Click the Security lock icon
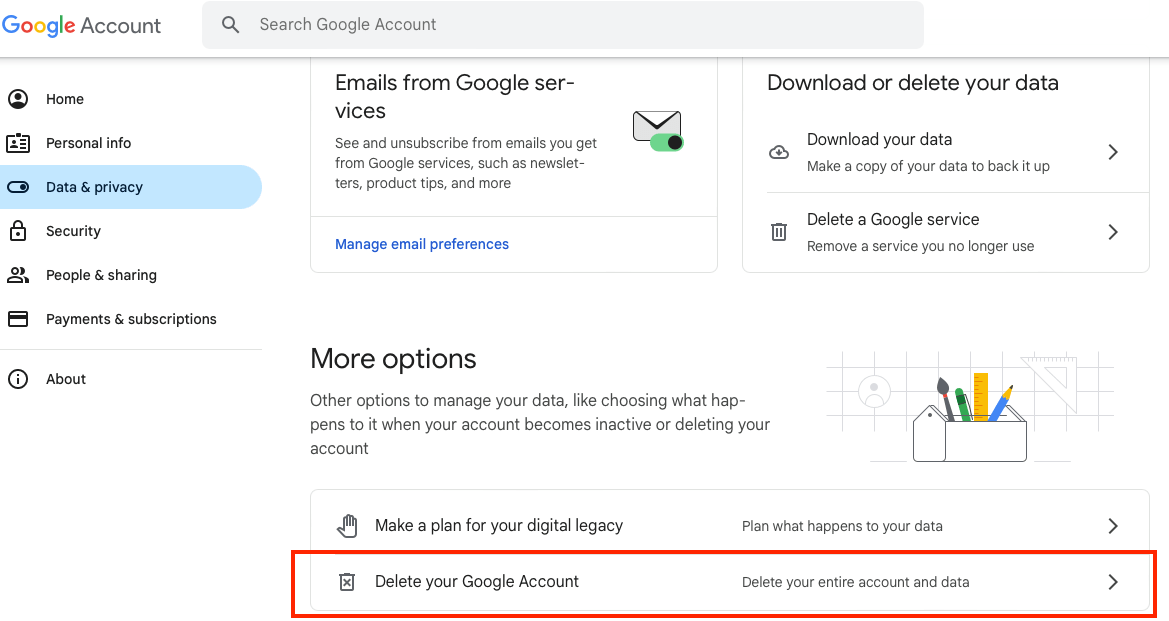Viewport: 1169px width, 621px height. [x=18, y=230]
